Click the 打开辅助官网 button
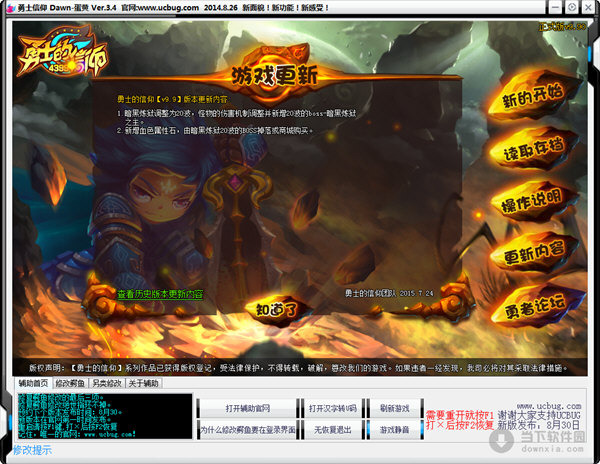Image resolution: width=600 pixels, height=464 pixels. 248,408
